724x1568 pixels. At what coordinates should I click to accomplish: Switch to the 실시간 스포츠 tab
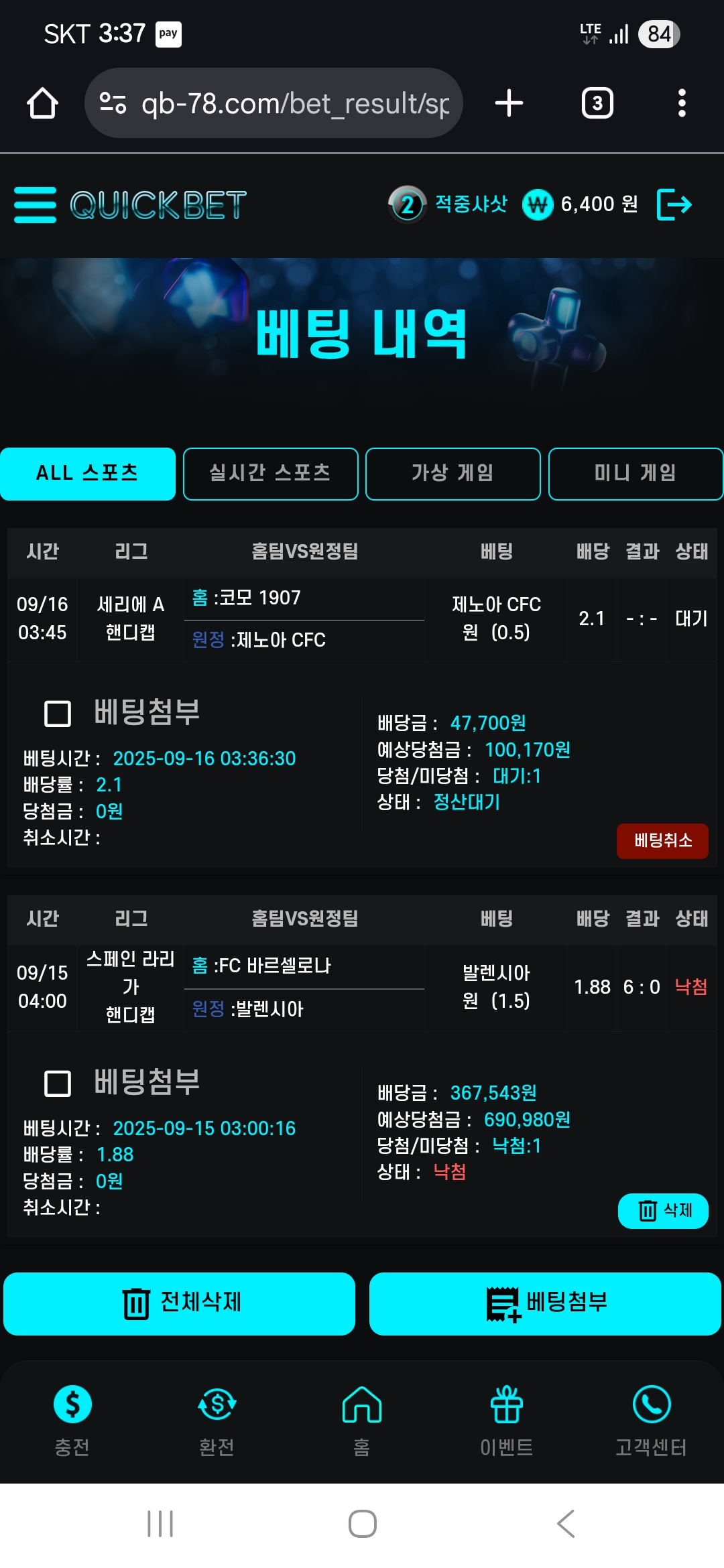[271, 474]
